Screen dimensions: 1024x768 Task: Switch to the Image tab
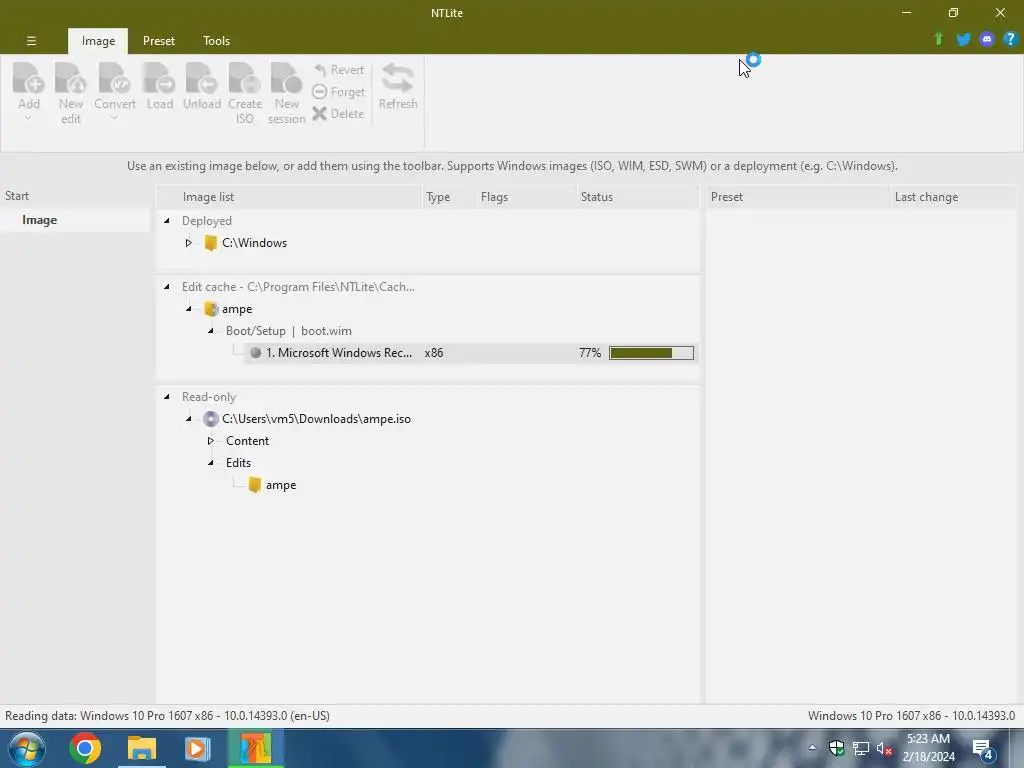(x=98, y=40)
